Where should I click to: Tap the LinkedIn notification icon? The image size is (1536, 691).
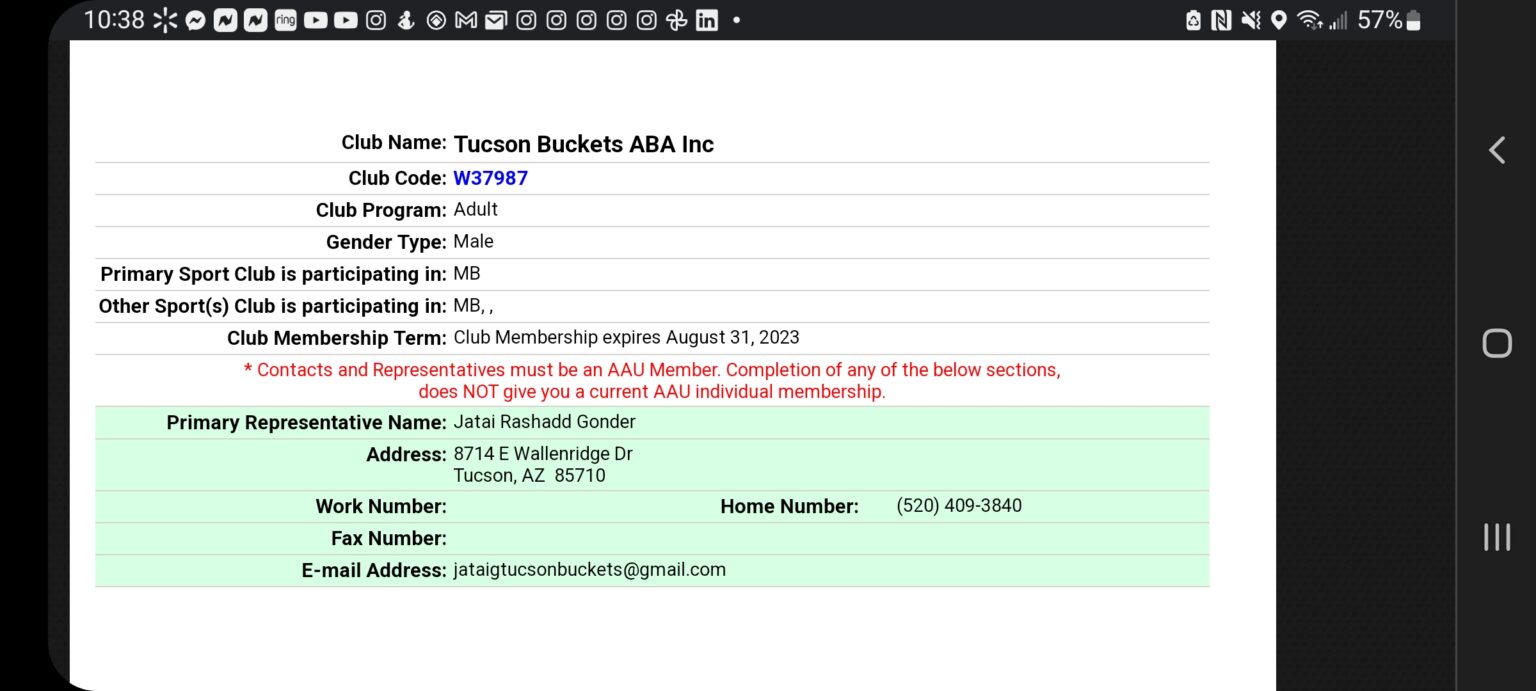[x=707, y=20]
